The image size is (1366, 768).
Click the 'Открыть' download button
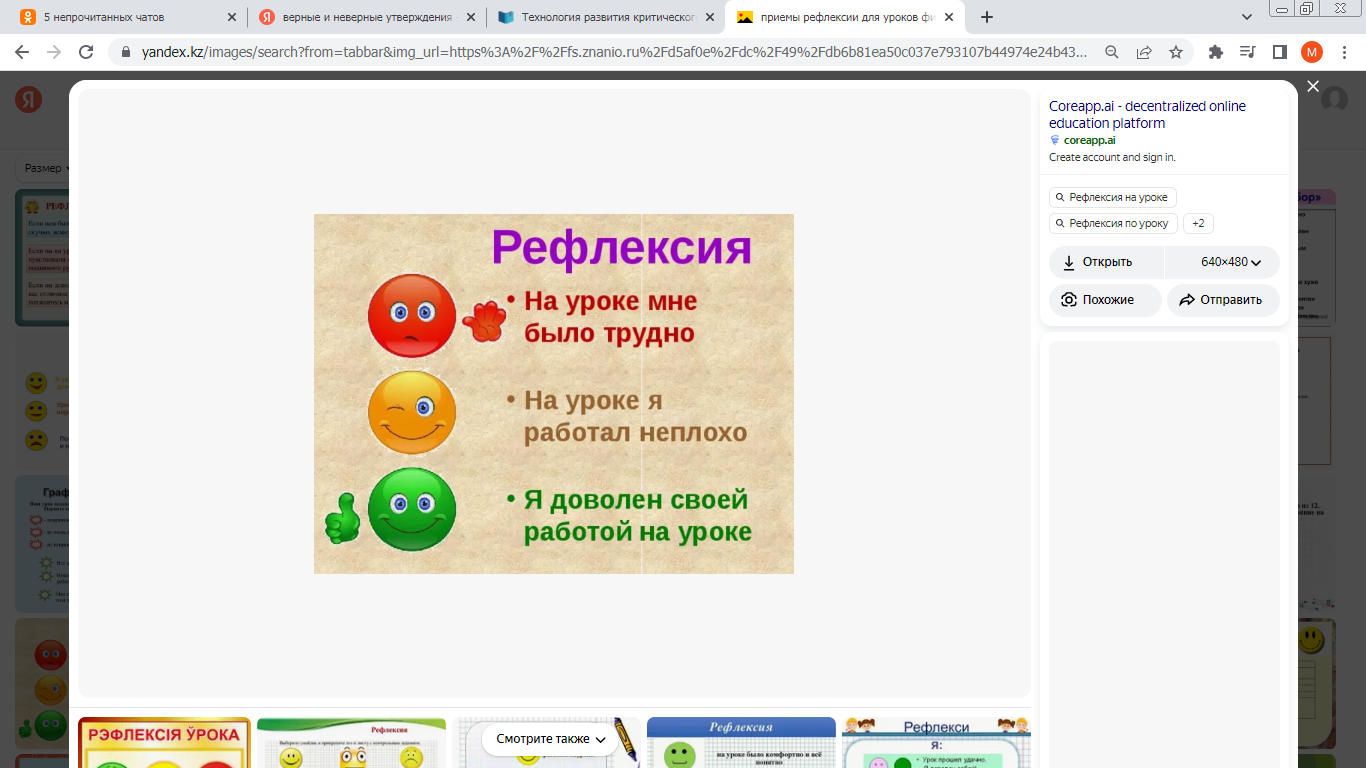(x=1106, y=262)
